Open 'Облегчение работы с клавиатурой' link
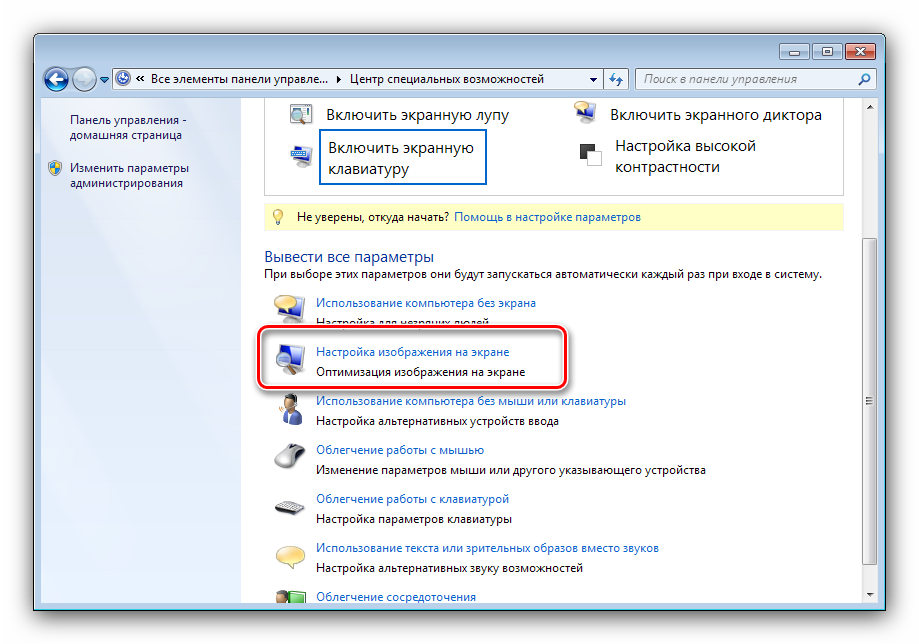Screen dimensions: 919x644 pos(412,499)
